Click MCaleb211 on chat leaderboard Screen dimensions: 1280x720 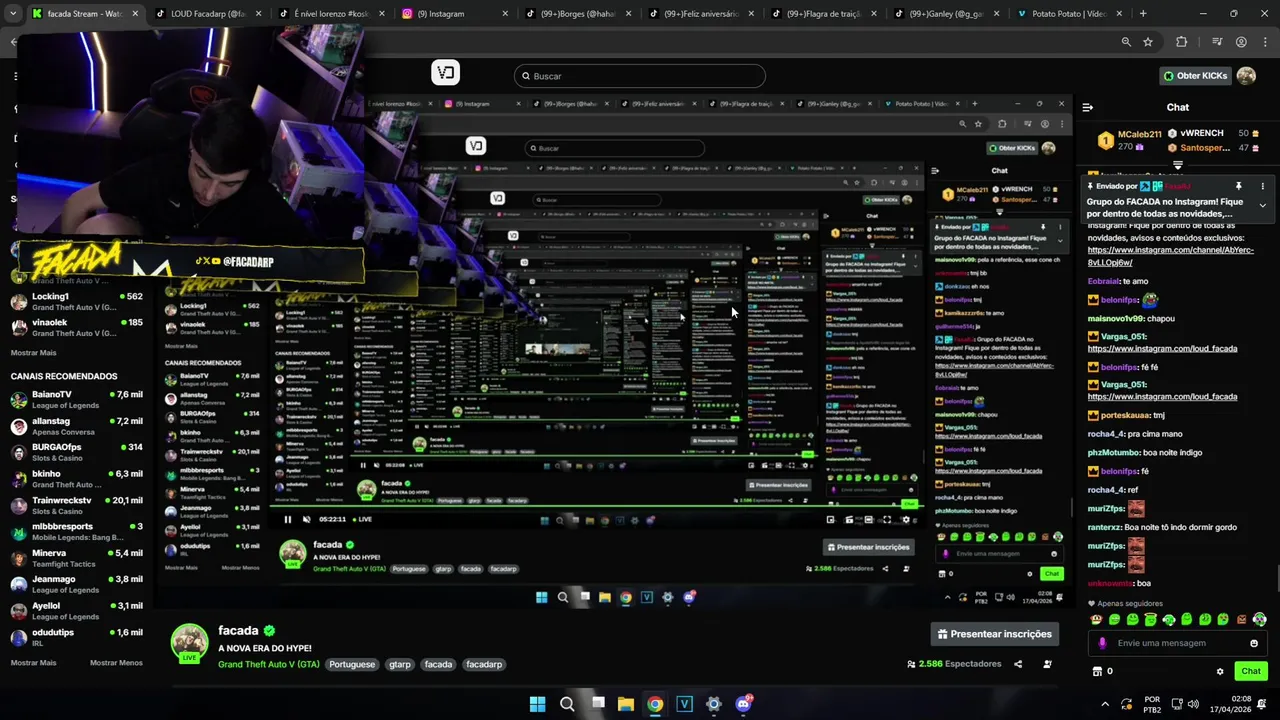[x=1140, y=134]
